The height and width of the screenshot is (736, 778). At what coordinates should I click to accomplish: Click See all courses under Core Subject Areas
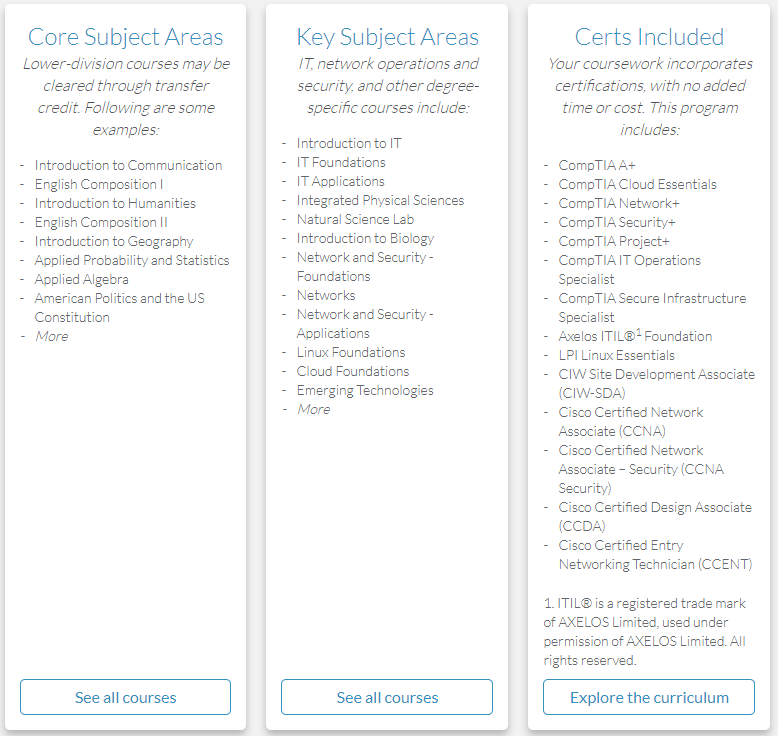[x=126, y=697]
